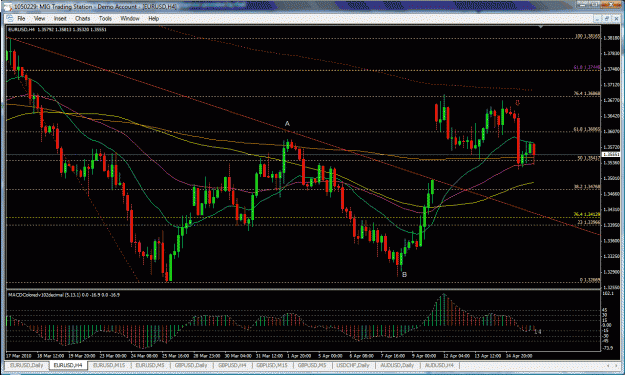Open the View menu
The height and width of the screenshot is (375, 625).
tap(39, 18)
